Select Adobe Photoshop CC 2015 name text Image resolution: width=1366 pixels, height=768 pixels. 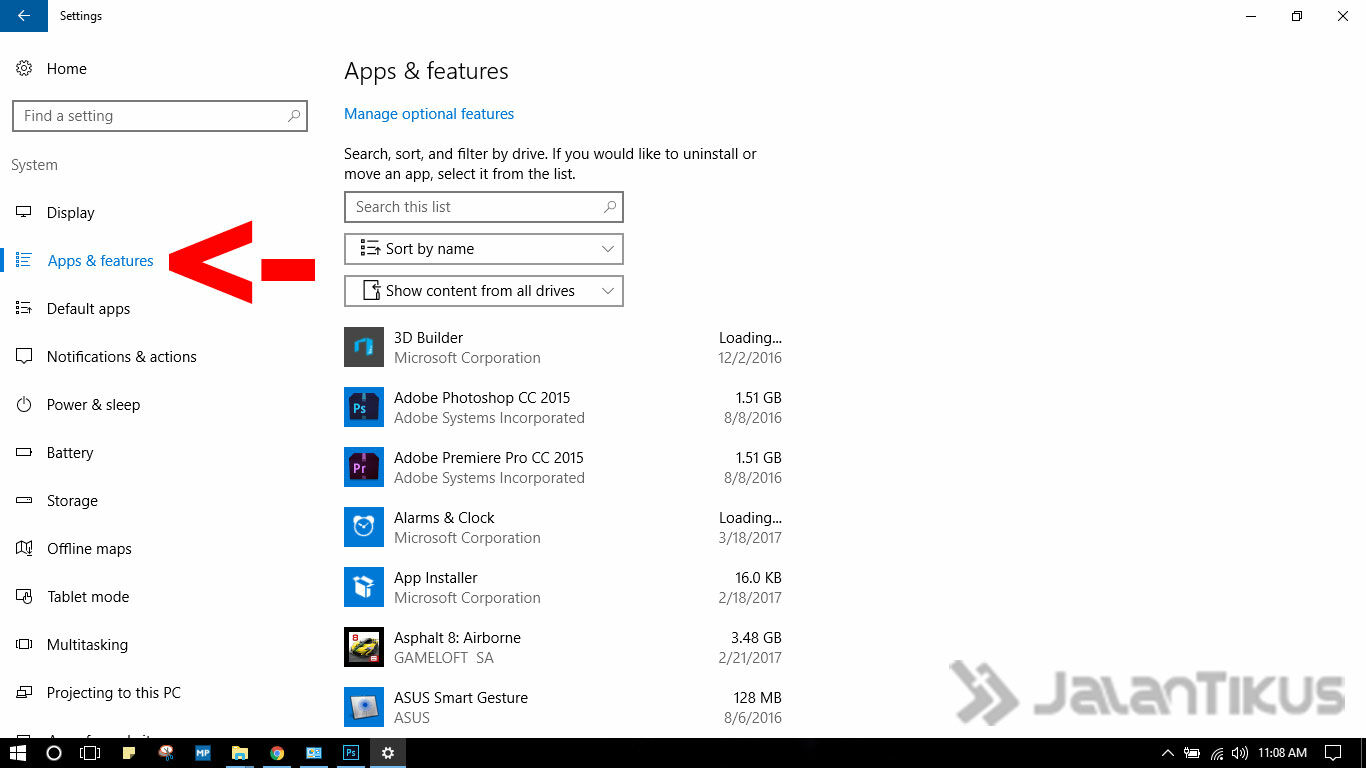(x=482, y=398)
